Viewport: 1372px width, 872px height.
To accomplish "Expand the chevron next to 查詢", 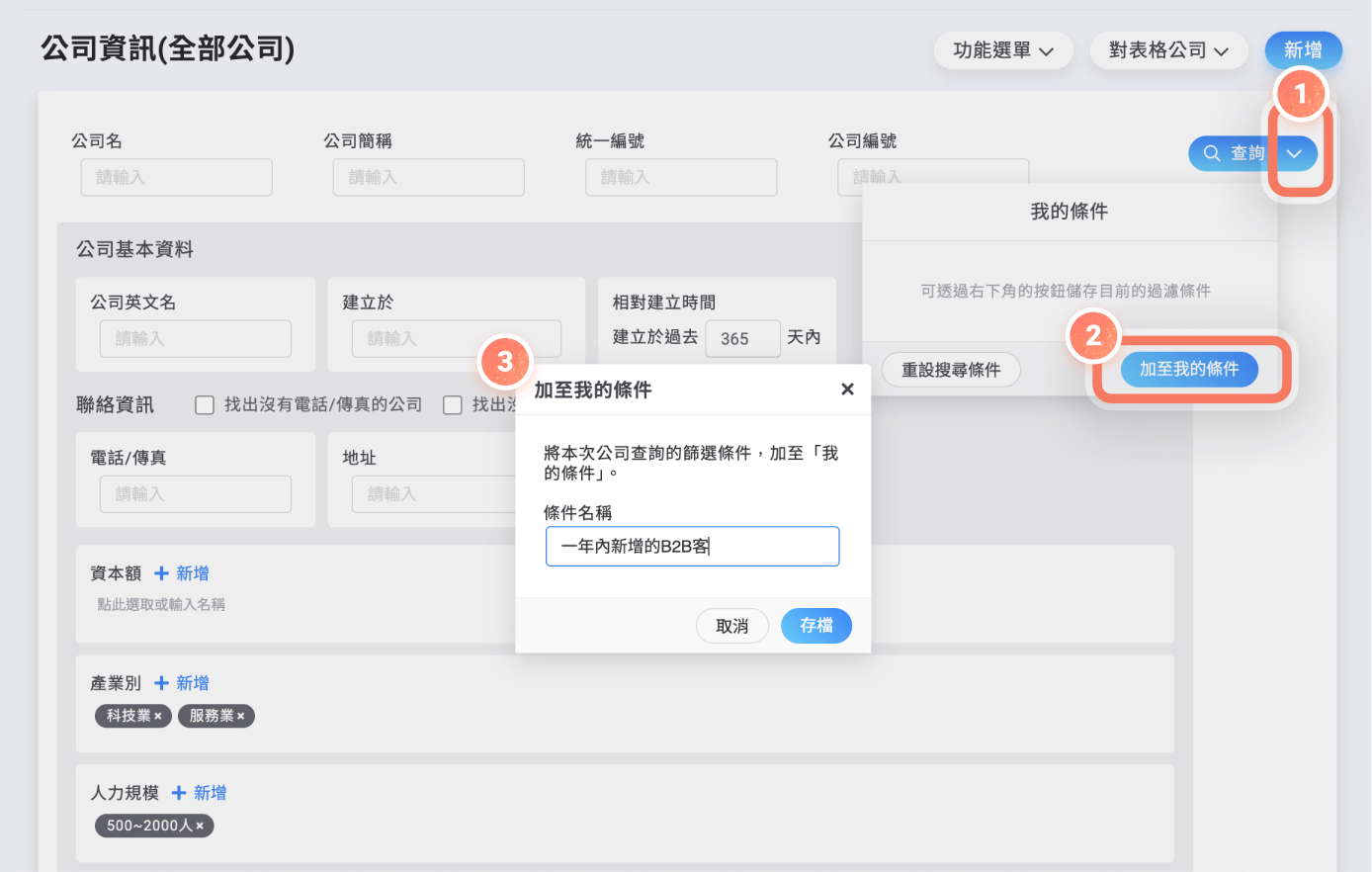I will click(x=1294, y=153).
